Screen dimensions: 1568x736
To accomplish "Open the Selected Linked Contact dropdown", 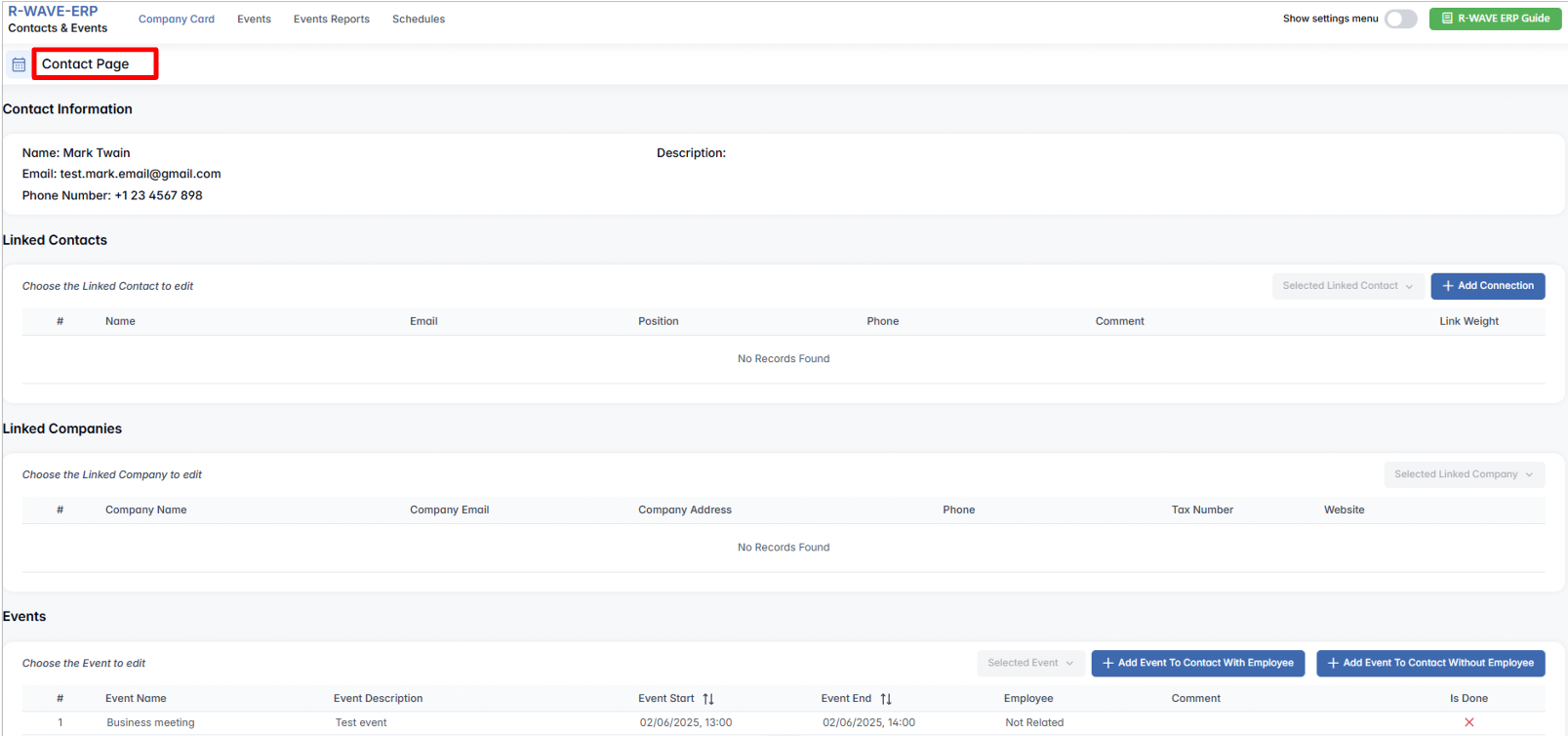I will (x=1347, y=286).
